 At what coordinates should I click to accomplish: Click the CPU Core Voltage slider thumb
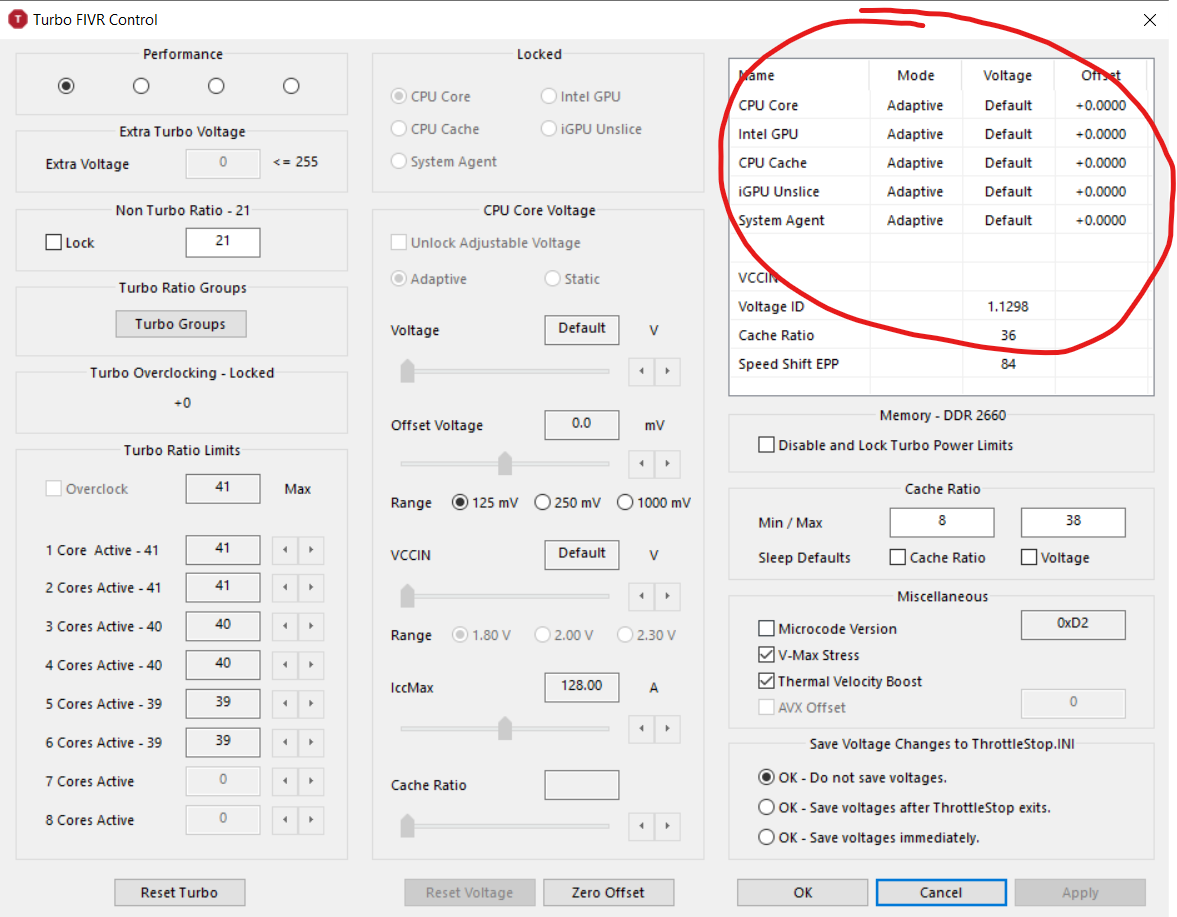[408, 371]
